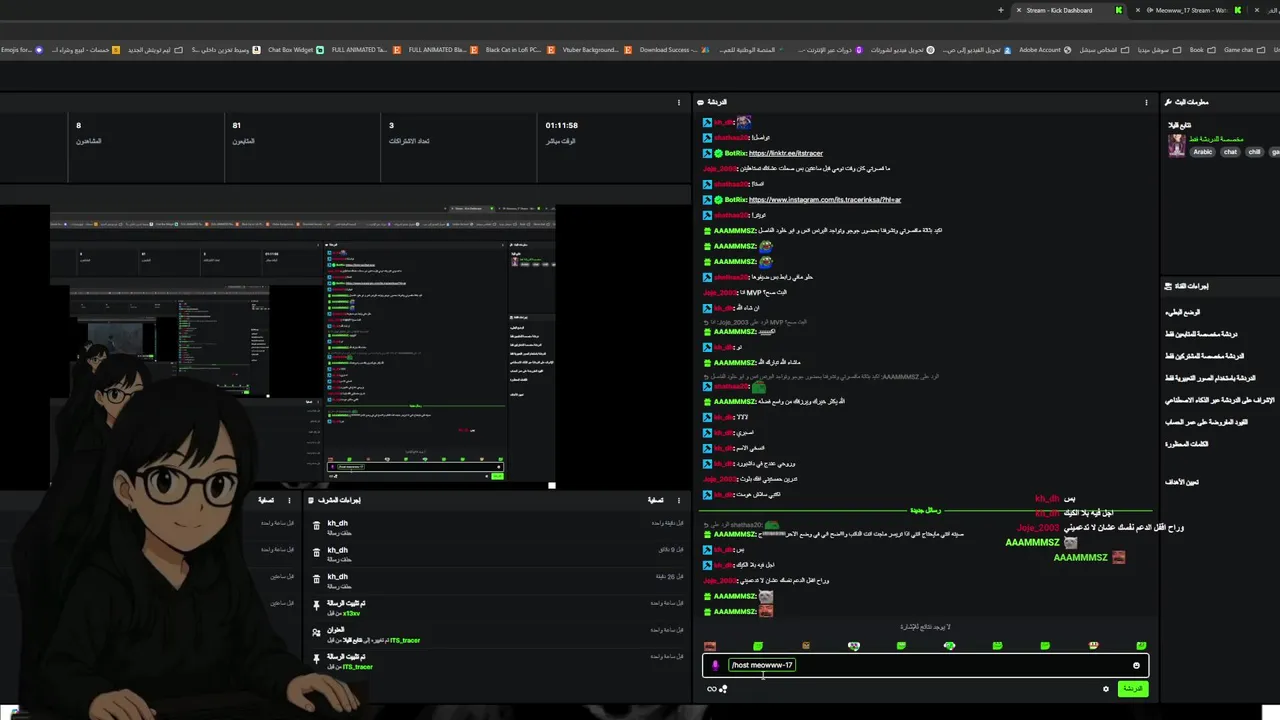This screenshot has width=1280, height=720.
Task: Open the Book bookmarks folder
Action: click(x=1202, y=50)
